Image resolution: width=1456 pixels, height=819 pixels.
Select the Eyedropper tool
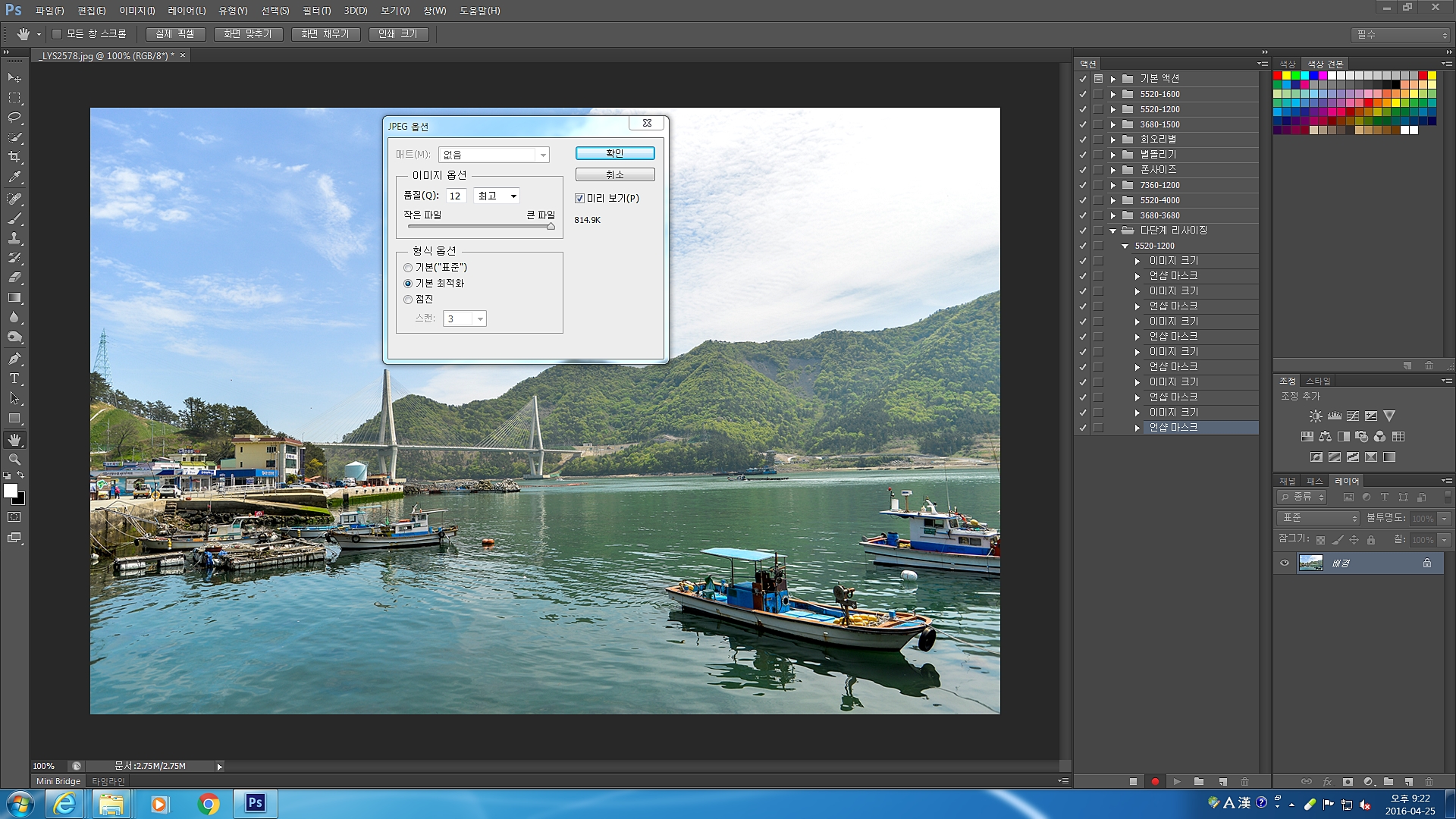pyautogui.click(x=14, y=177)
